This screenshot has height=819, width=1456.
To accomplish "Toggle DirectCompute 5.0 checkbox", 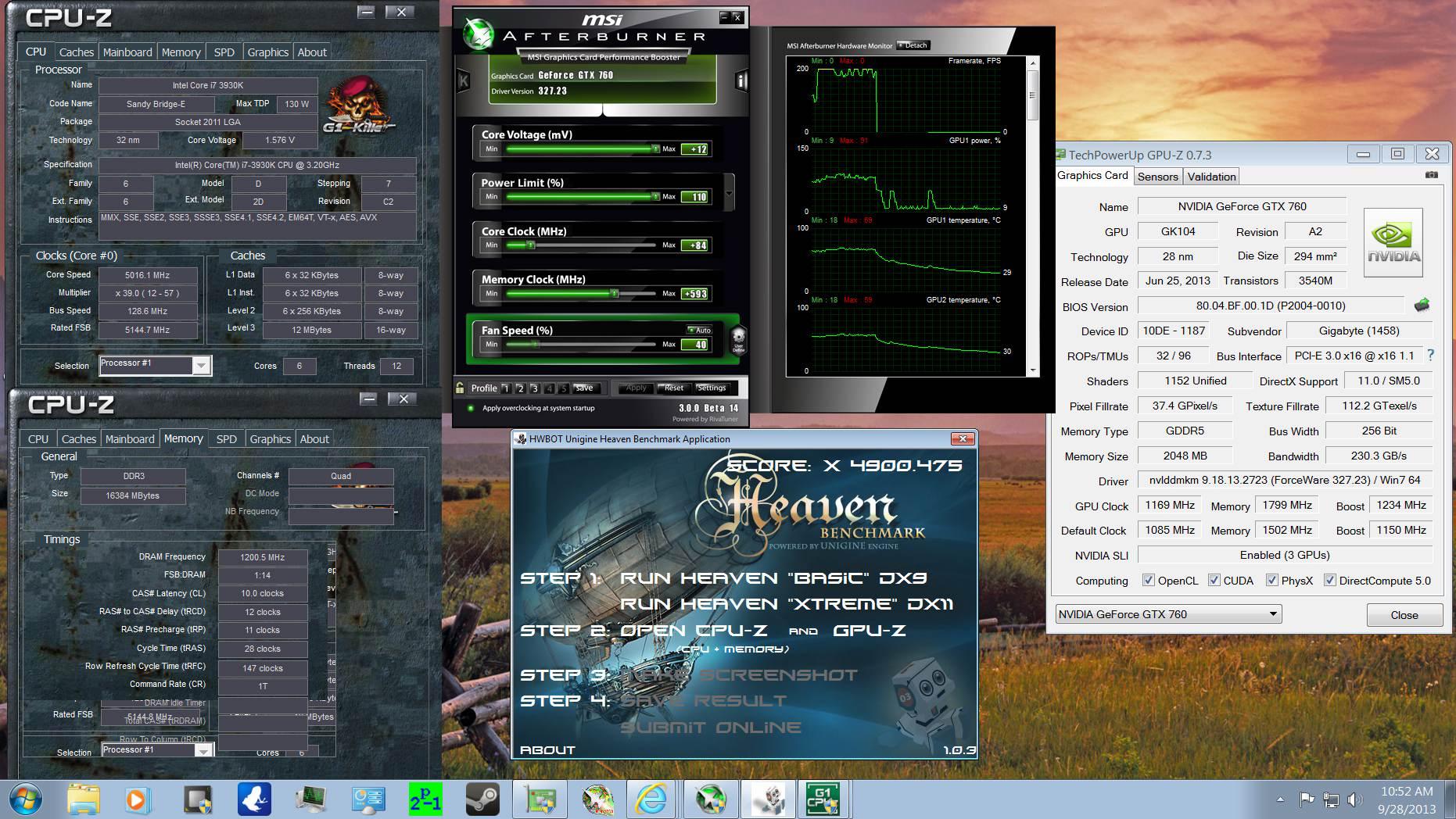I will pos(1329,580).
